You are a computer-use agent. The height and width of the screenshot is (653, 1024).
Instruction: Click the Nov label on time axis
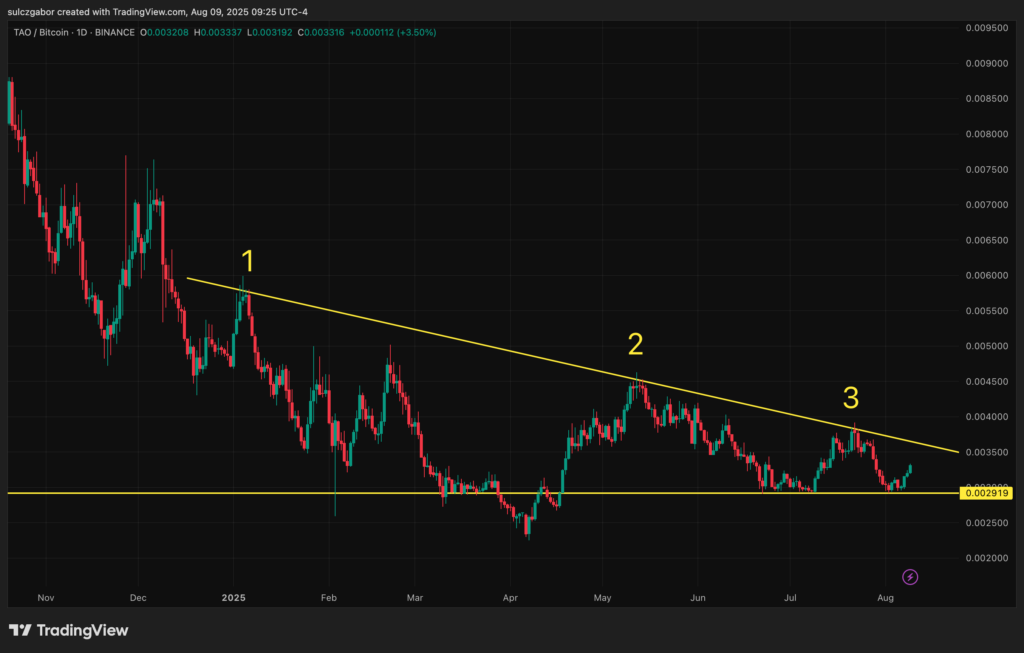point(46,597)
